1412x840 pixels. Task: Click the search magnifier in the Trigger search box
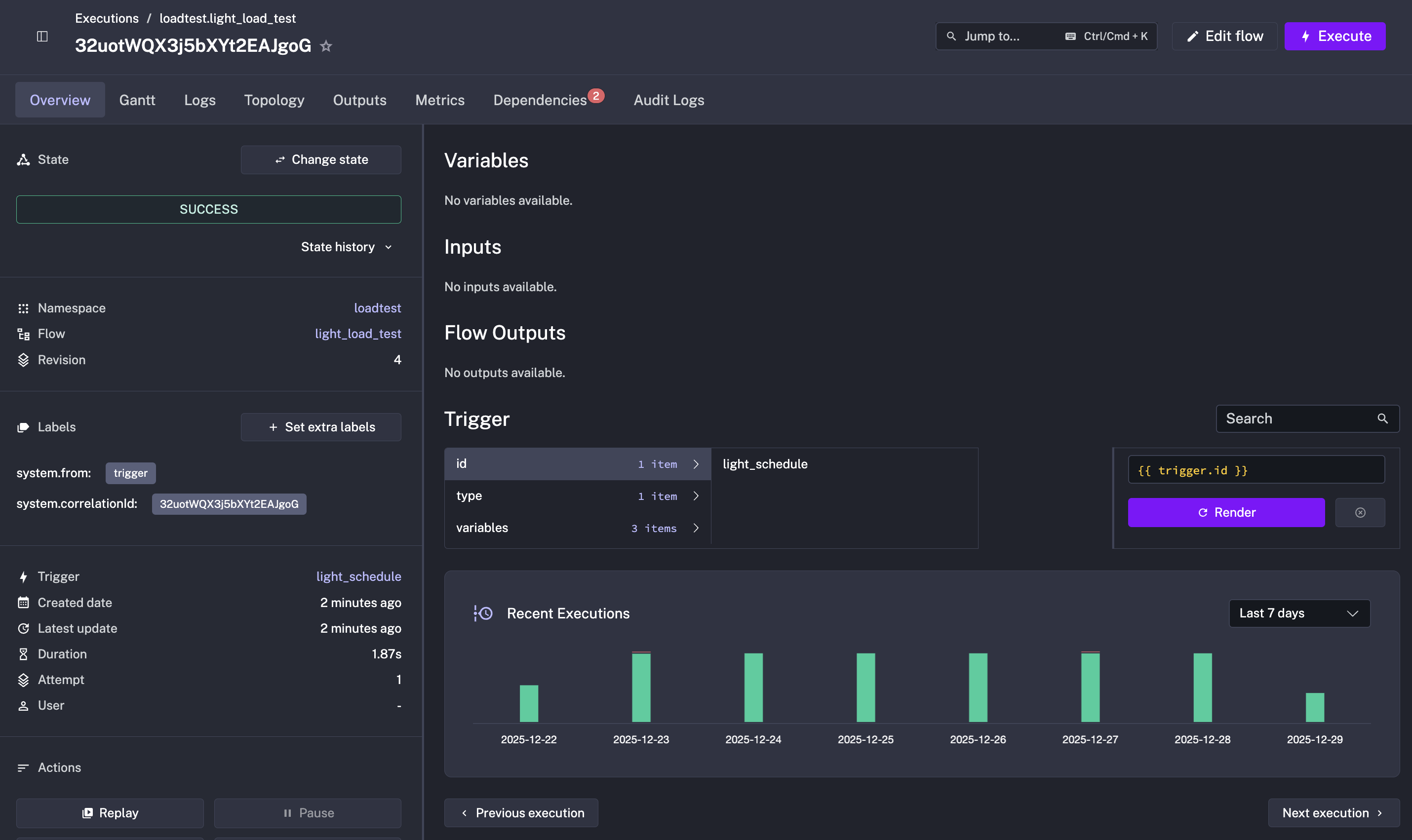(1382, 419)
